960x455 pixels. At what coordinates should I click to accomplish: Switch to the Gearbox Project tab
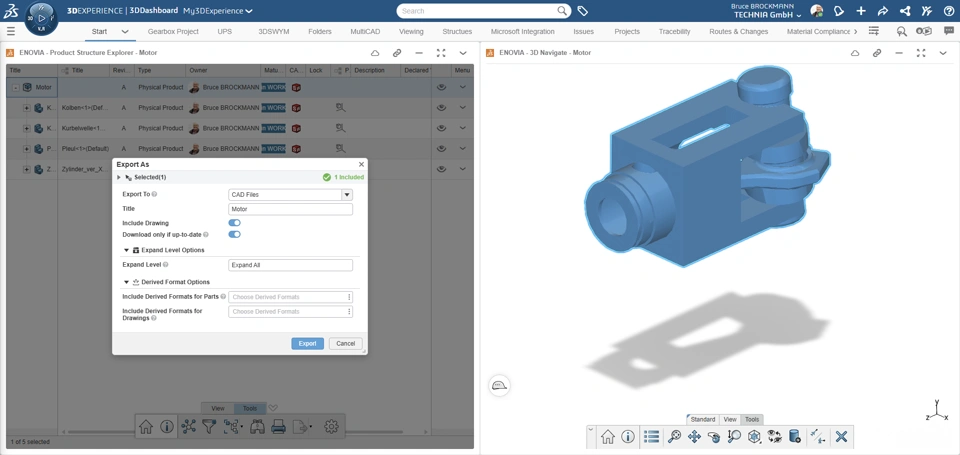point(173,32)
